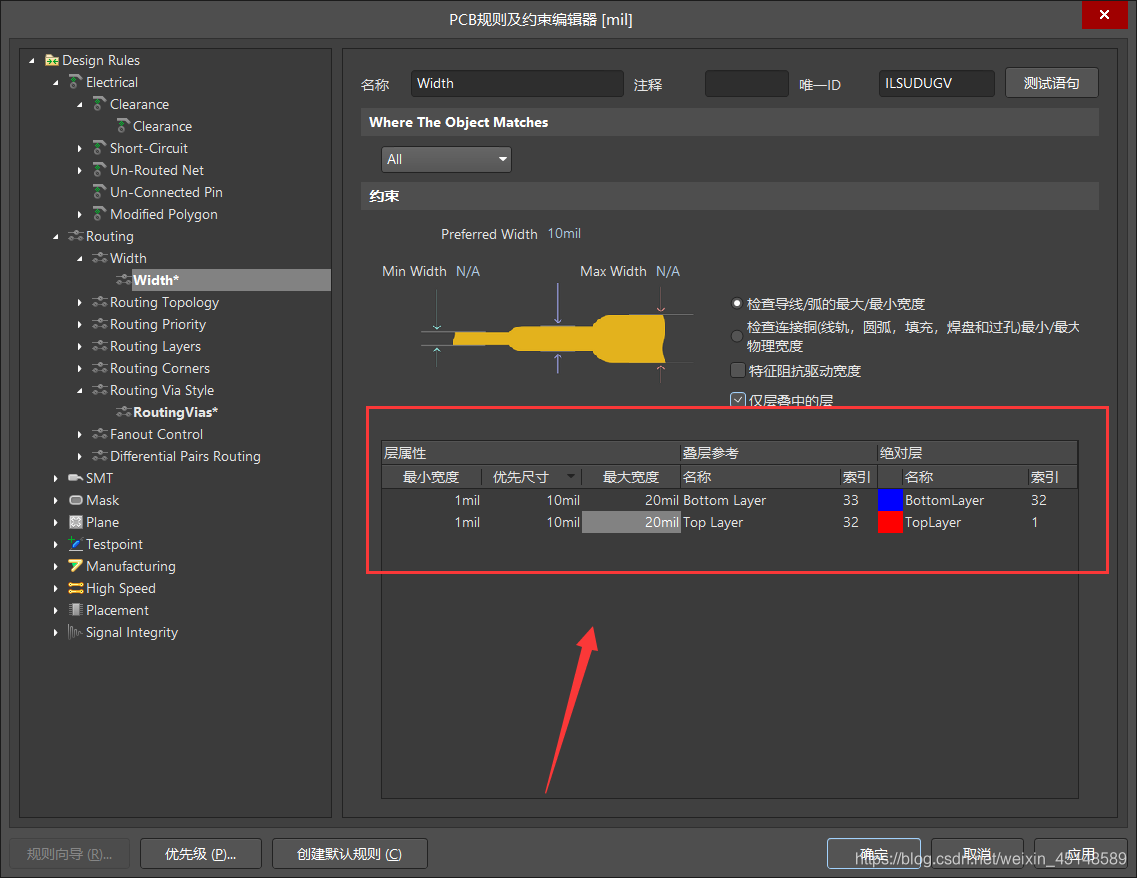Toggle the 仅层叠中的层 checkbox
1137x878 pixels.
tap(738, 400)
